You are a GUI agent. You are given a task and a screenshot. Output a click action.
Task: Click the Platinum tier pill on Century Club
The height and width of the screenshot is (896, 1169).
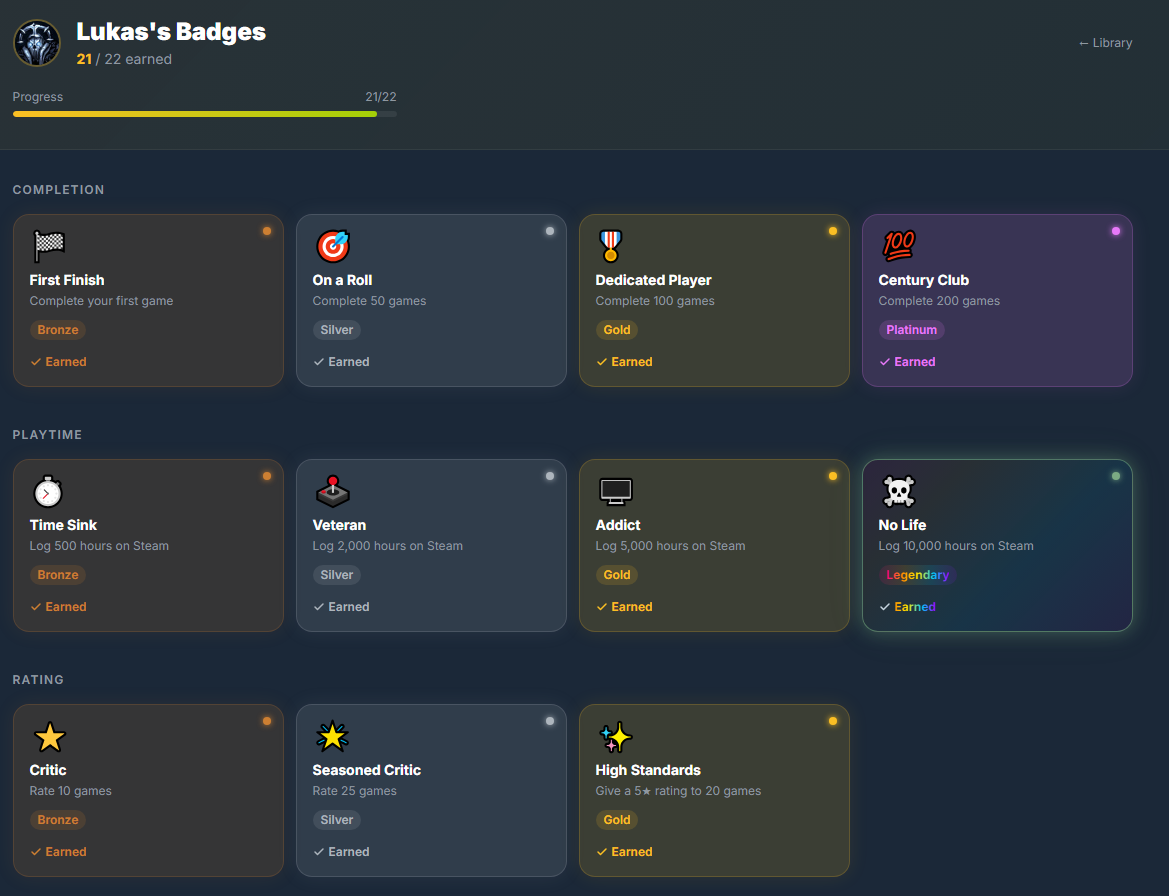pyautogui.click(x=911, y=329)
